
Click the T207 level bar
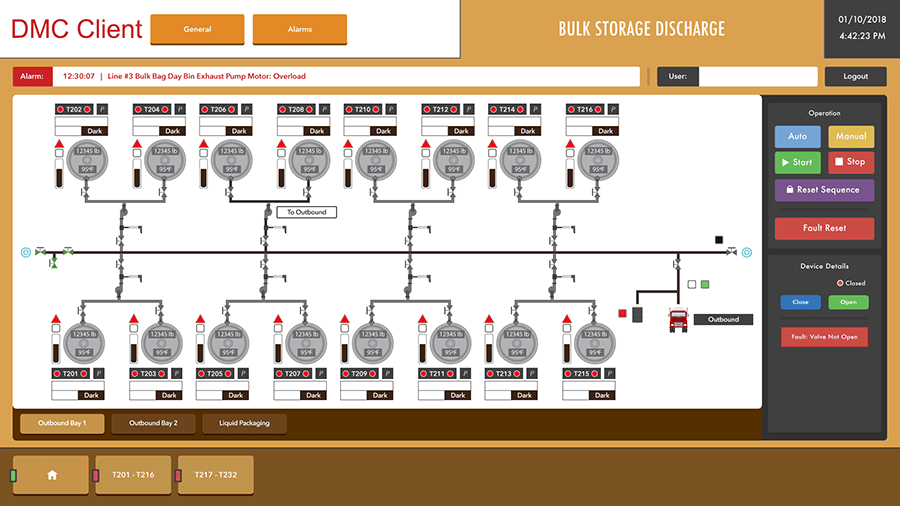tap(278, 349)
